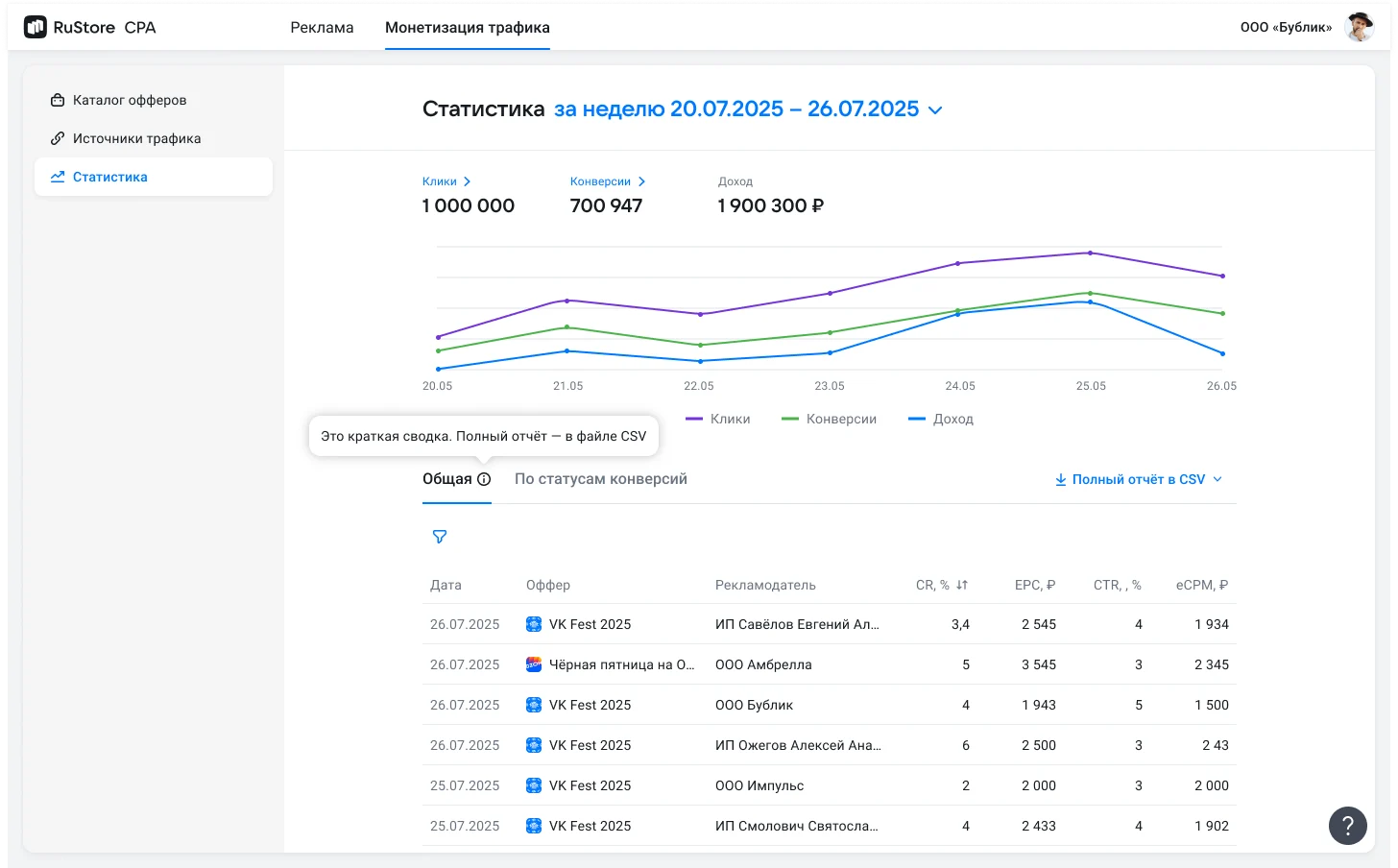Open the user profile avatar
This screenshot has width=1398, height=868.
(1359, 27)
